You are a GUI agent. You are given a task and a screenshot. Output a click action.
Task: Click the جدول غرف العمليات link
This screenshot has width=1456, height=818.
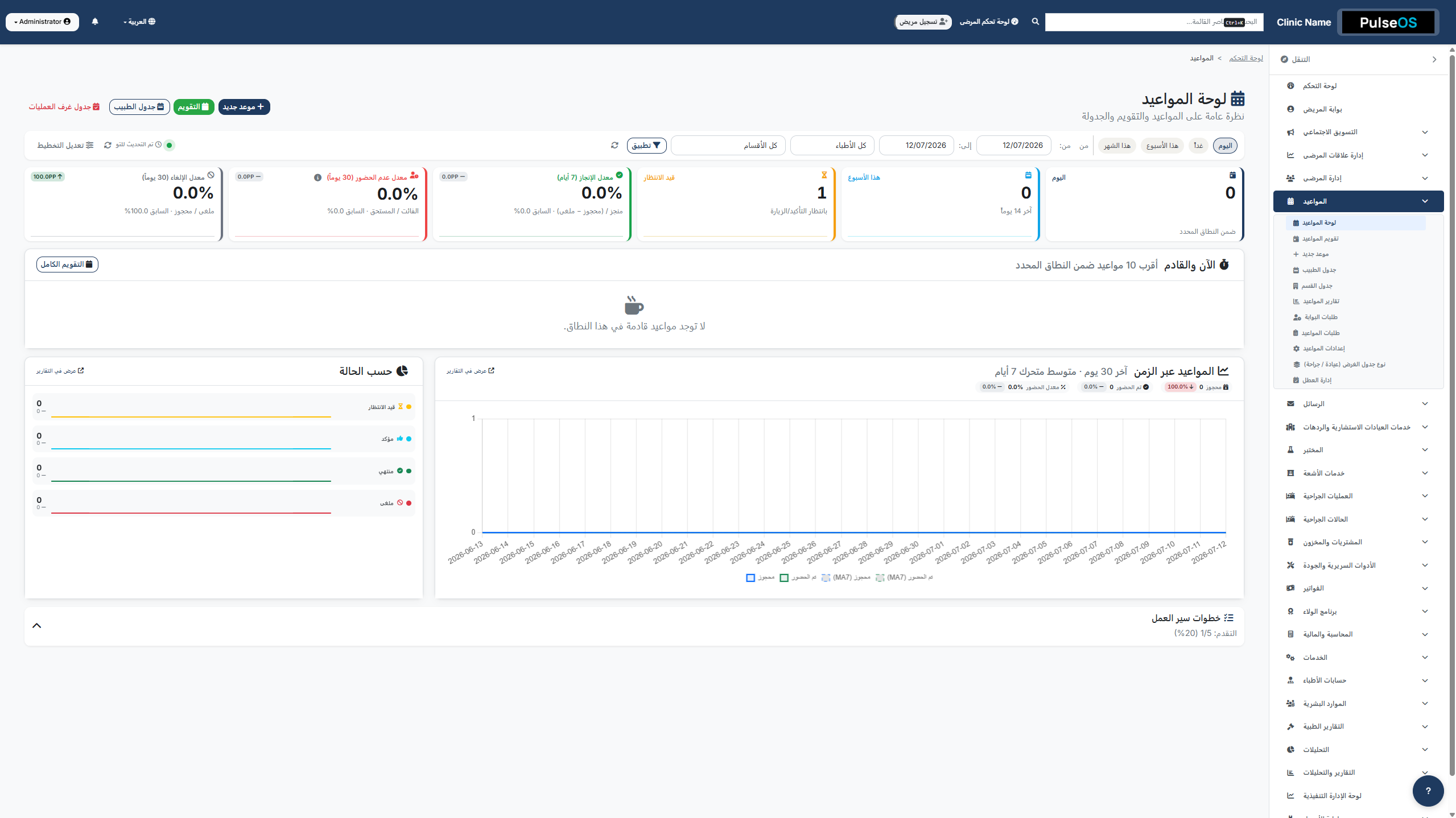click(x=64, y=107)
